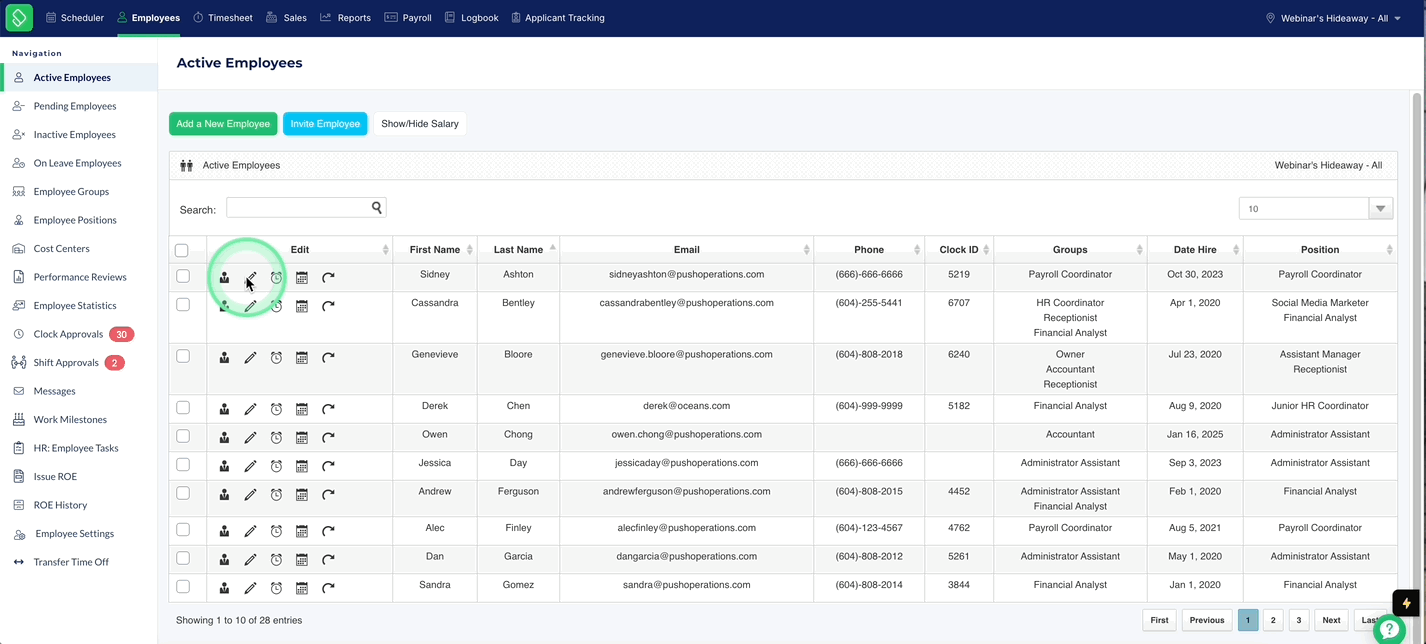1426x644 pixels.
Task: Open the Logbook tab
Action: [x=471, y=18]
